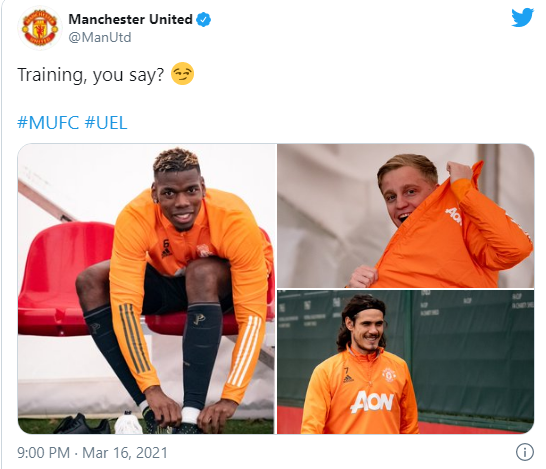Image resolution: width=546 pixels, height=469 pixels.
Task: Open the Manchester United profile name
Action: coord(130,19)
